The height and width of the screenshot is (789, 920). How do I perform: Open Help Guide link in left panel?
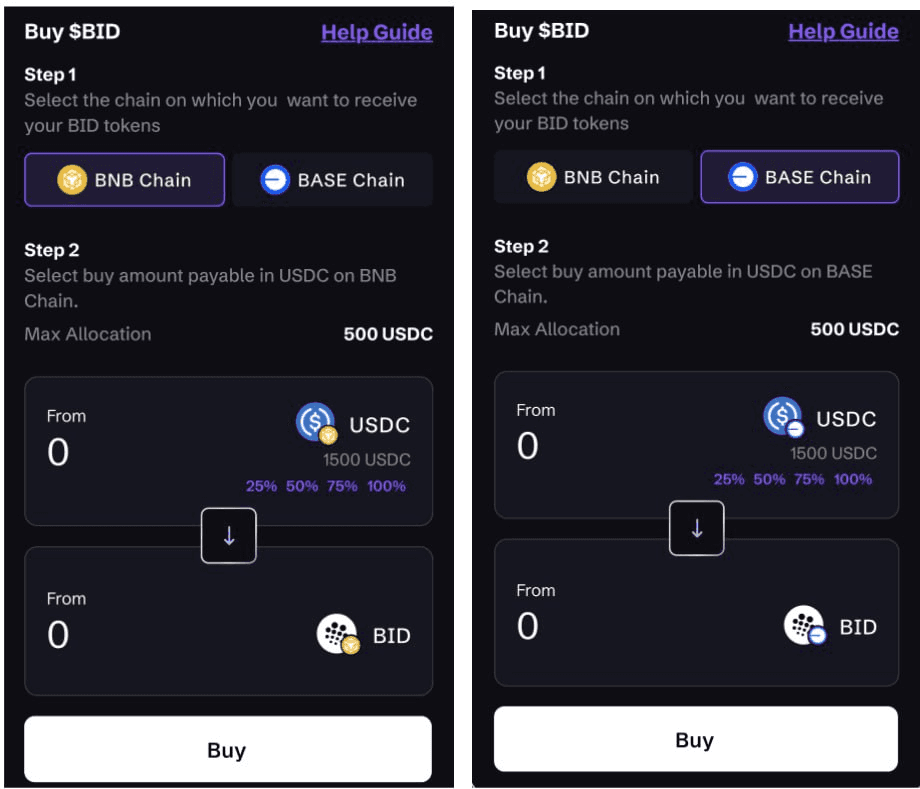click(x=376, y=33)
